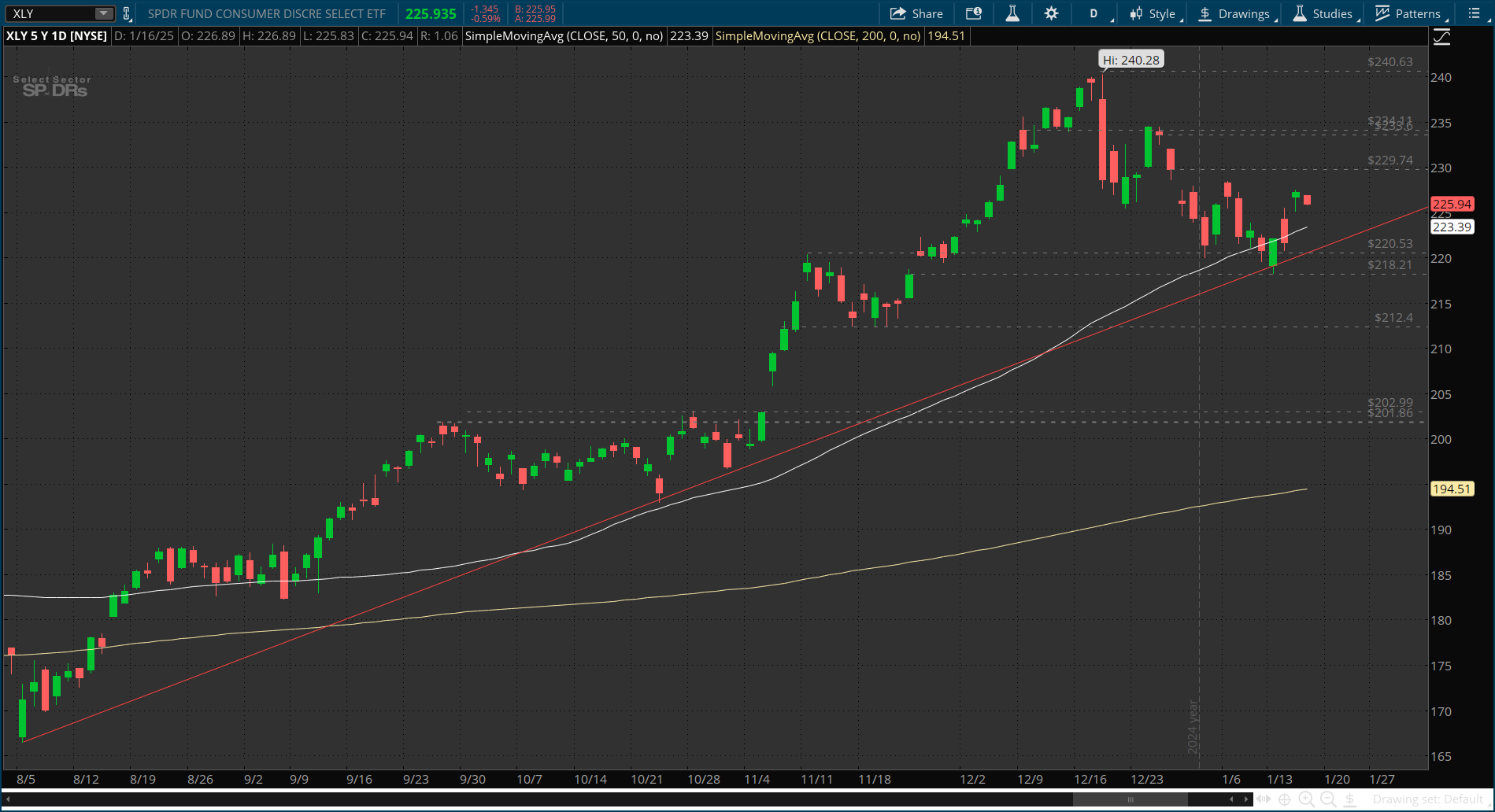
Task: Open the Studies menu
Action: point(1324,13)
